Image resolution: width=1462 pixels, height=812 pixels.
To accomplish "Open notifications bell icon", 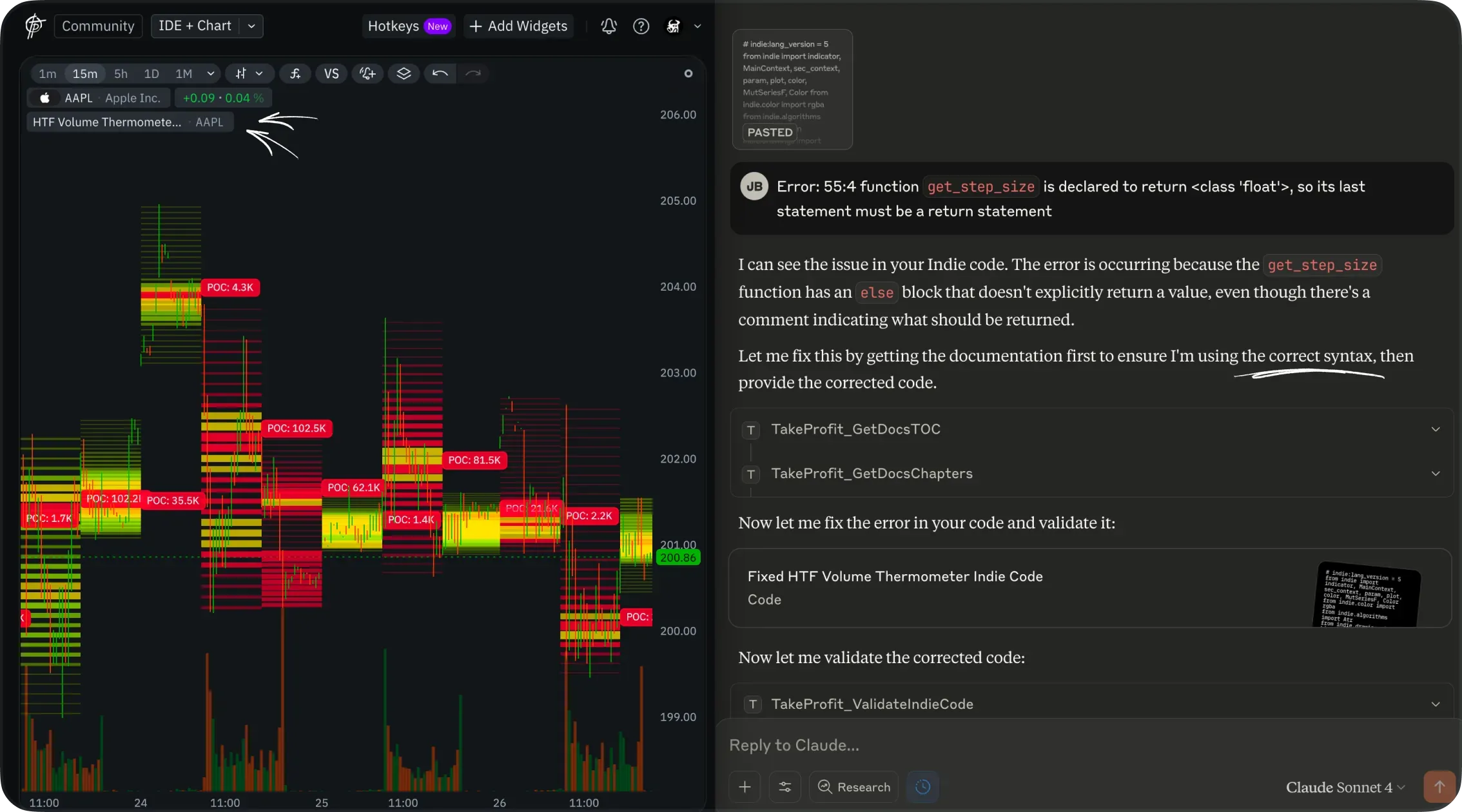I will coord(609,26).
